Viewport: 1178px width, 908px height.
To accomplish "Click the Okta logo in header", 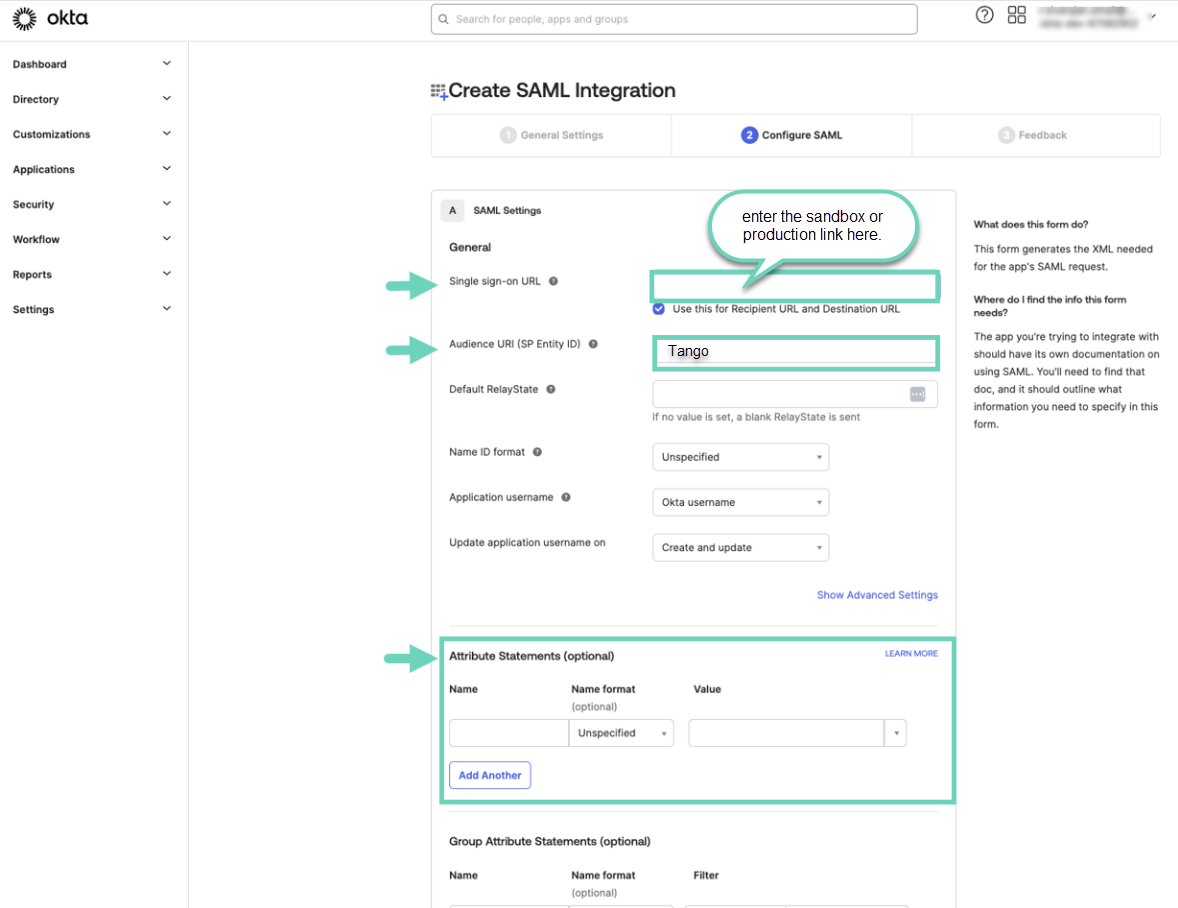I will click(50, 18).
